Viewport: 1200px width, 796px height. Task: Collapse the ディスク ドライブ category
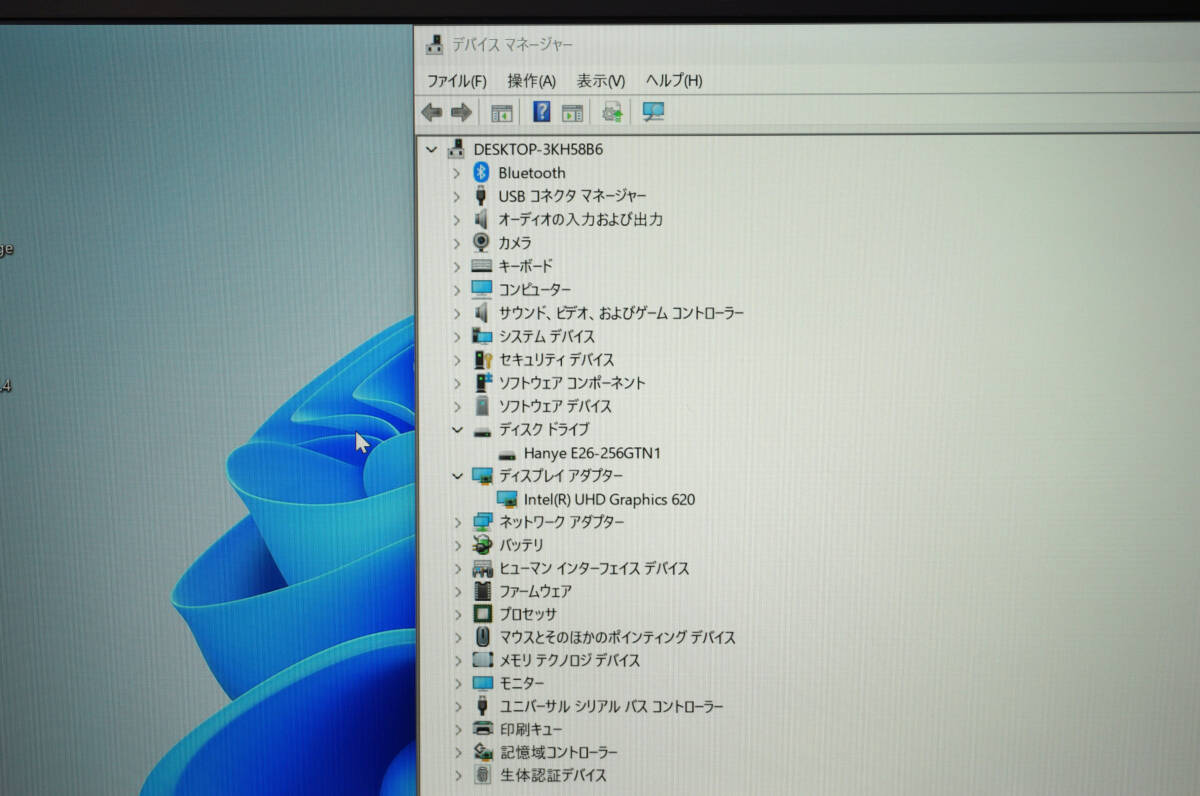457,429
